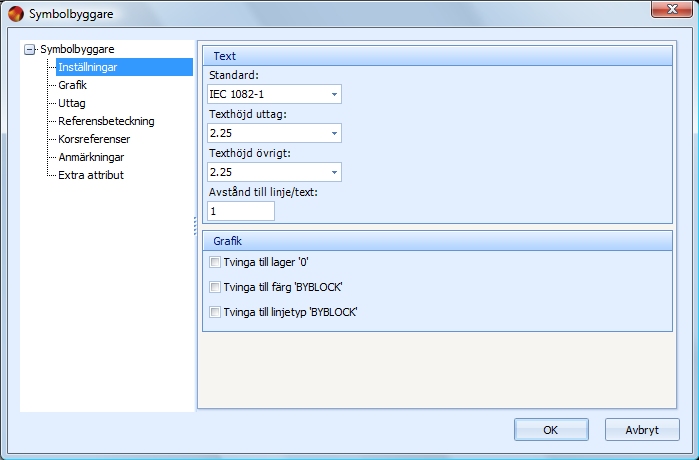Go to Referensbeteckning in the tree
The width and height of the screenshot is (699, 460).
tap(106, 121)
